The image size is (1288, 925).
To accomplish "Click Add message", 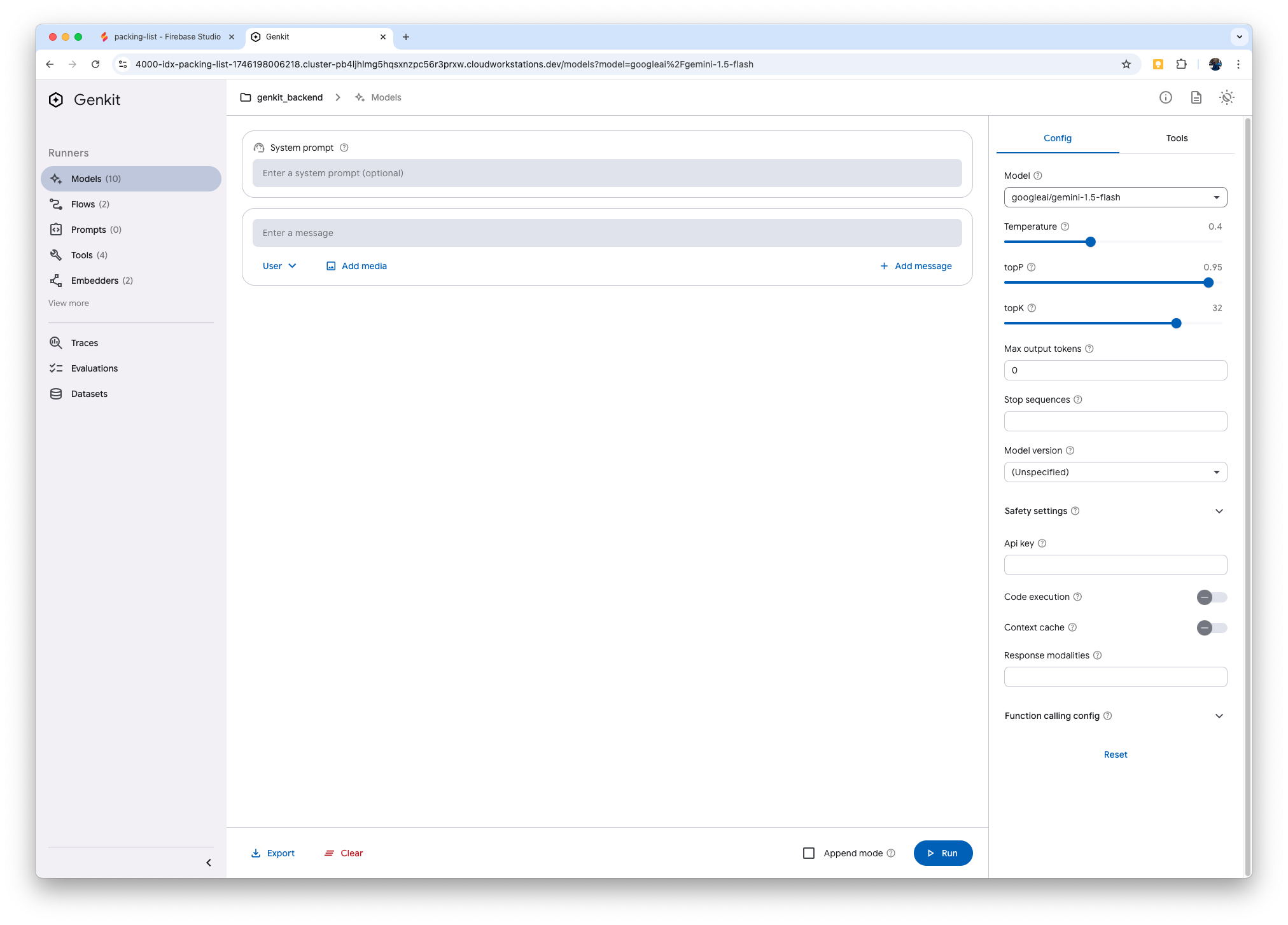I will point(916,266).
